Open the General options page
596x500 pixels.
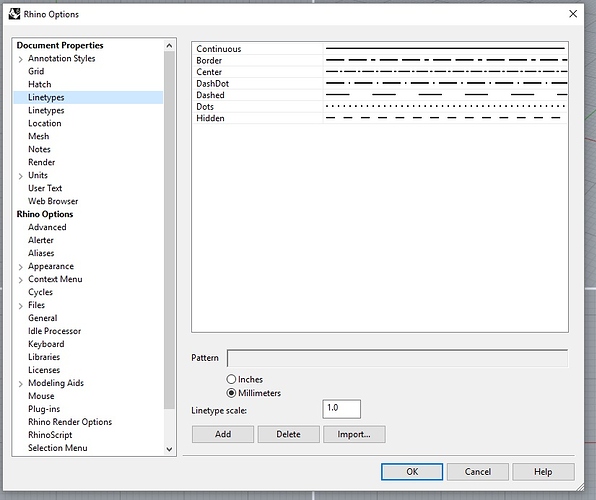click(x=43, y=318)
